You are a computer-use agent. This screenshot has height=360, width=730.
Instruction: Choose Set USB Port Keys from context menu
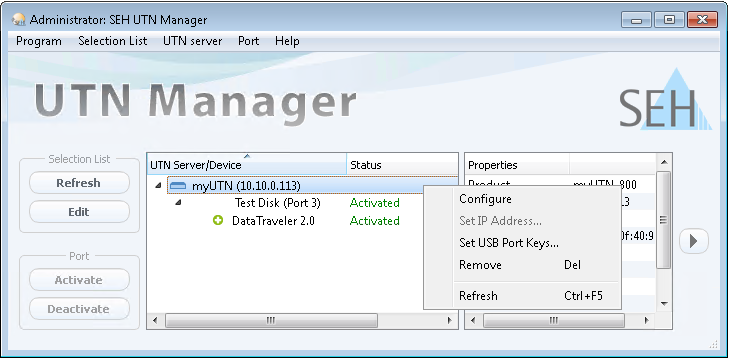522,243
